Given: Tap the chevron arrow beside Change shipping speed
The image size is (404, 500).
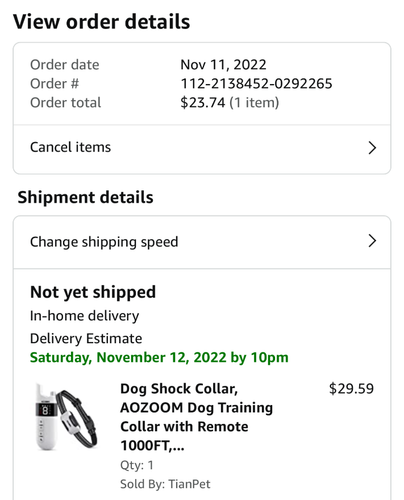Looking at the screenshot, I should point(372,241).
